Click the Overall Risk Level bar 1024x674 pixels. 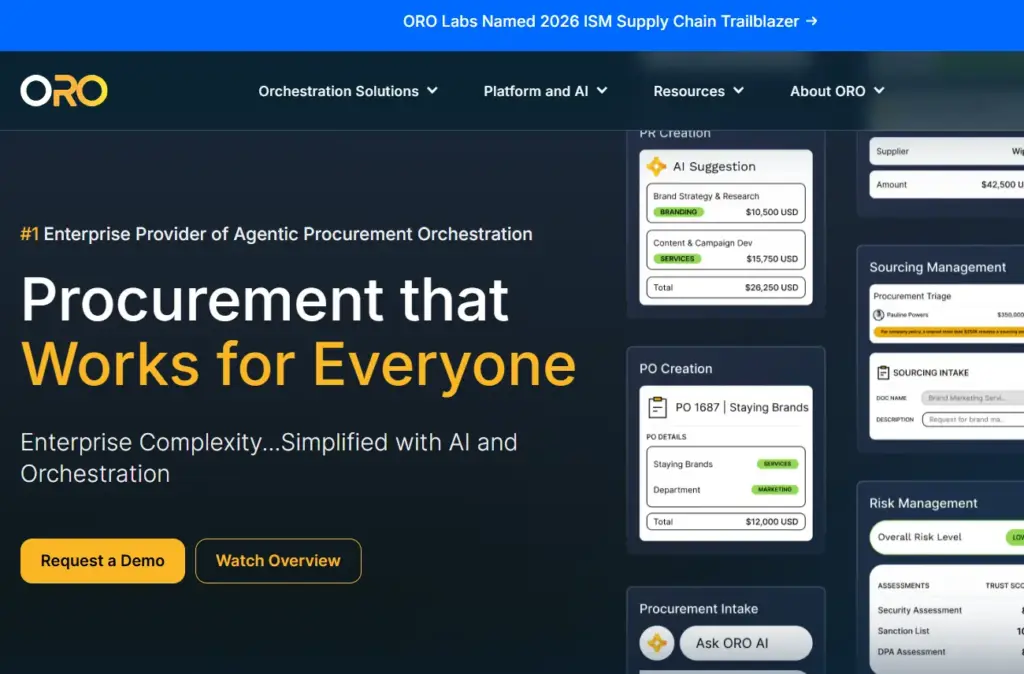click(x=947, y=538)
